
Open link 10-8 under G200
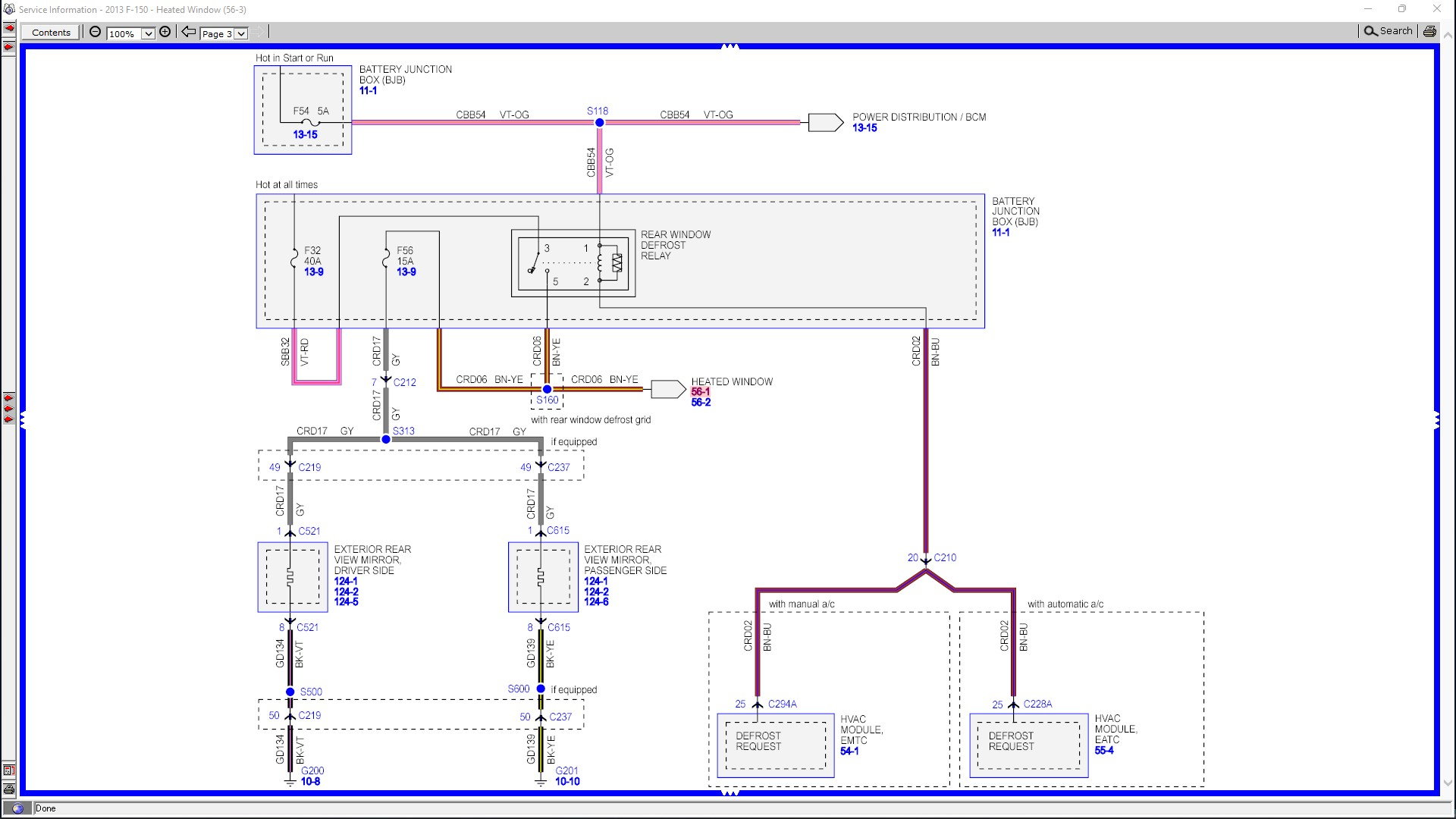click(310, 781)
